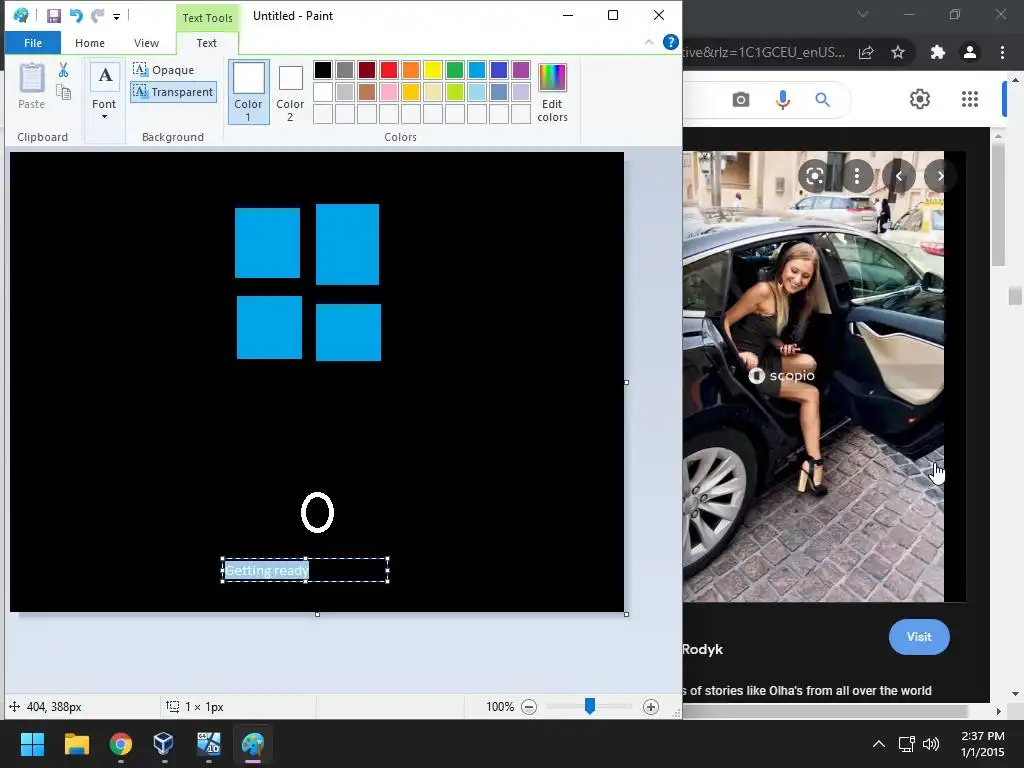Switch to the View ribbon tab
The image size is (1024, 768).
tap(146, 43)
